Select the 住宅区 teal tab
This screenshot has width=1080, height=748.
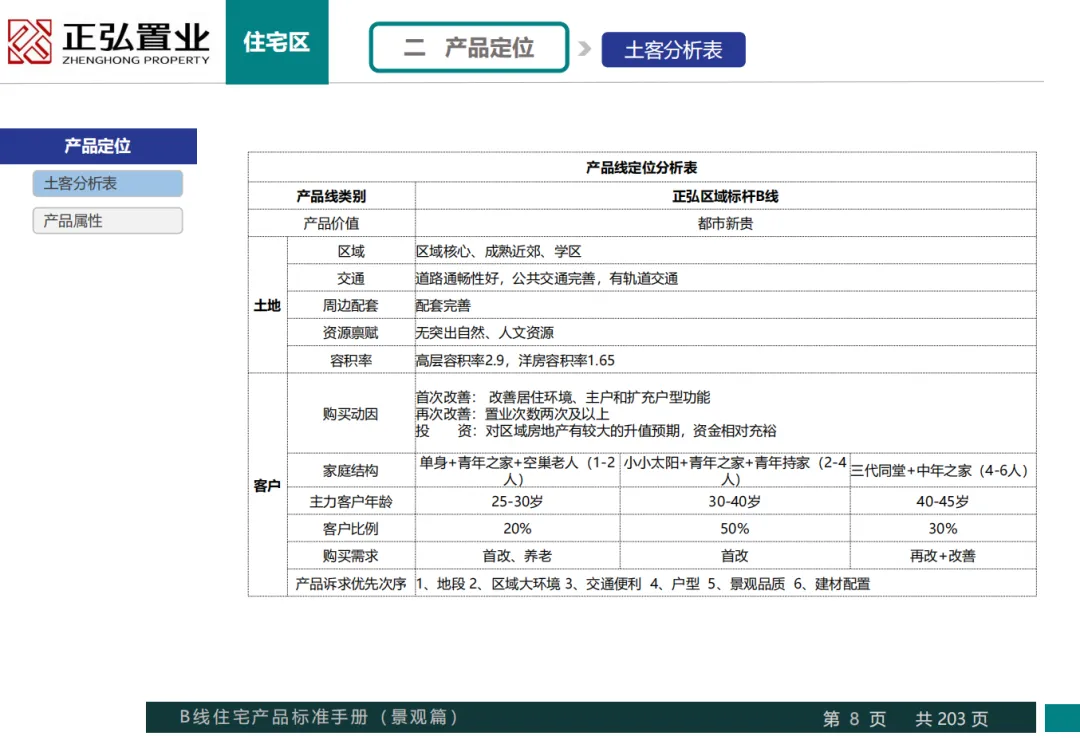point(277,42)
